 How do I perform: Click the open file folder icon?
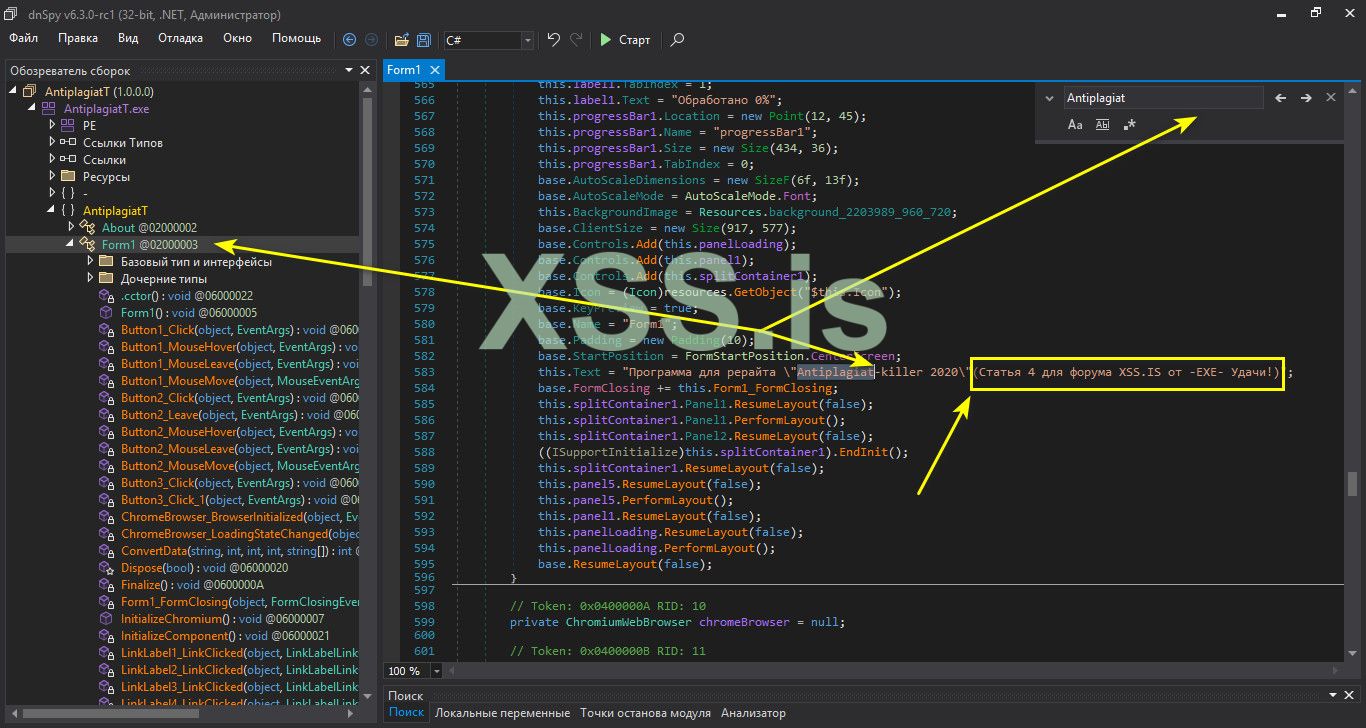point(401,40)
